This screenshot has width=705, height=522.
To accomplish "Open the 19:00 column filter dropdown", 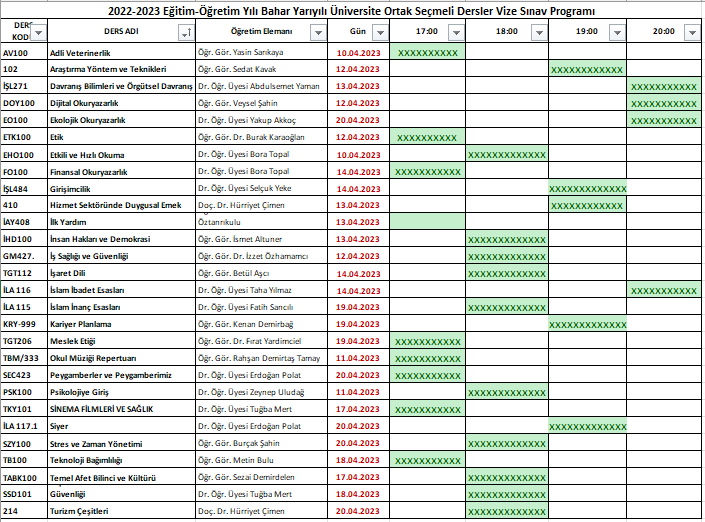I will pos(617,32).
